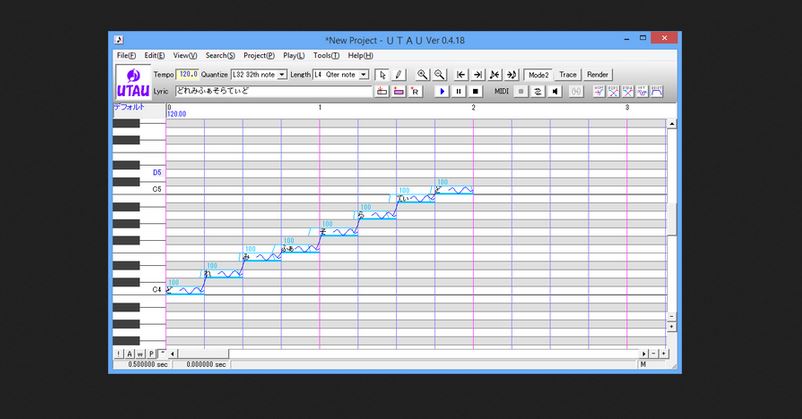Click the vertical scrollbar up arrow
This screenshot has height=419, width=802.
(672, 124)
